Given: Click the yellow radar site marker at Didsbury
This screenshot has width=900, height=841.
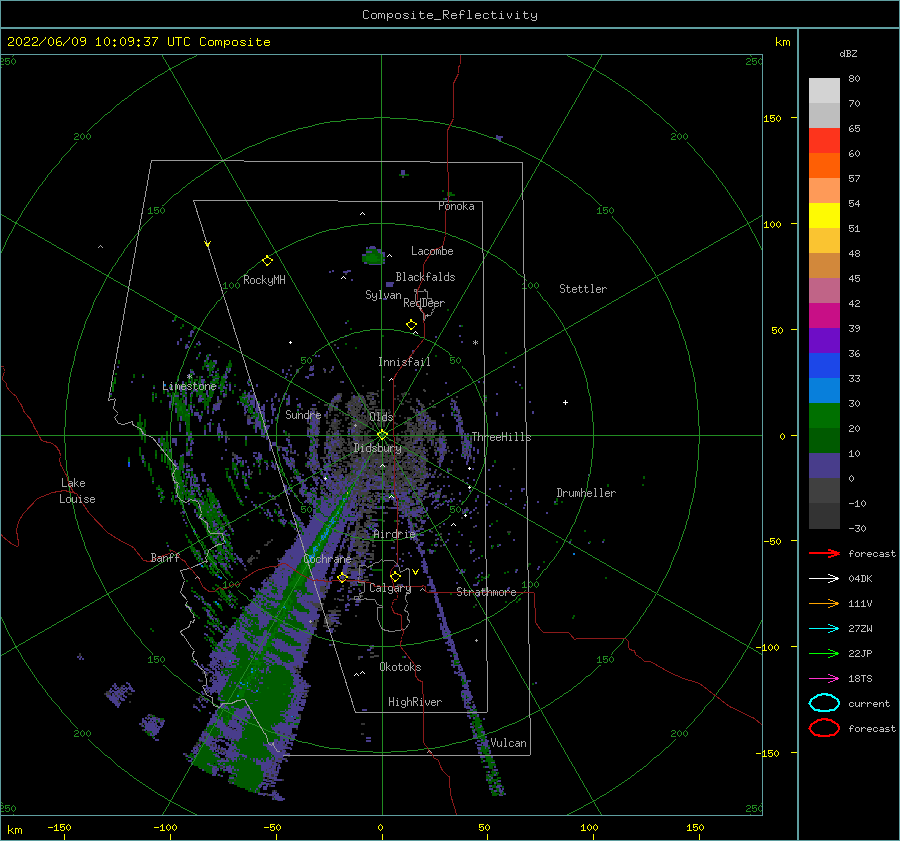Looking at the screenshot, I should tap(382, 435).
